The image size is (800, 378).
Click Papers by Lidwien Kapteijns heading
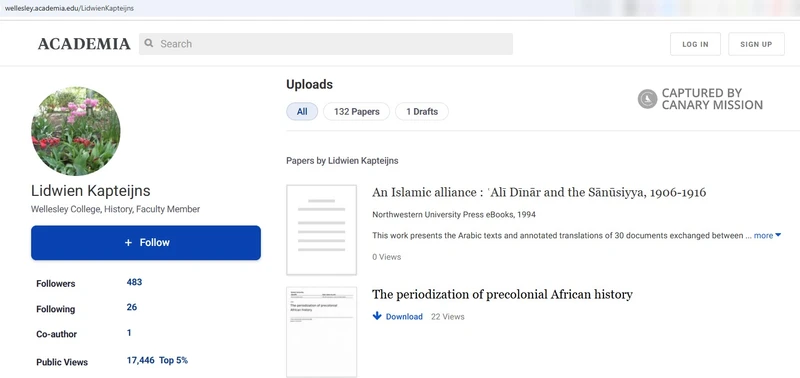coord(342,161)
